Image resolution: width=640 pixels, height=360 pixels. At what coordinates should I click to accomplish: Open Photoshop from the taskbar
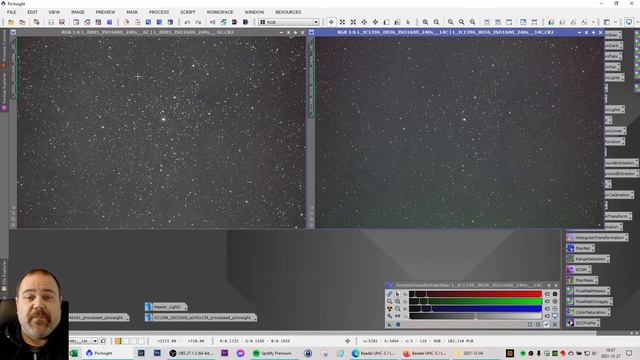point(157,353)
